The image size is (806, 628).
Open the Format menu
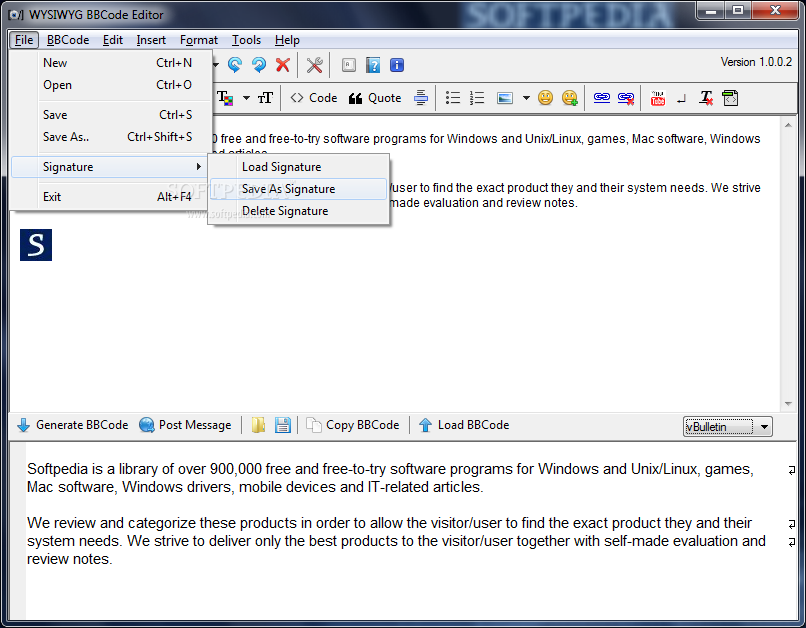coord(198,40)
